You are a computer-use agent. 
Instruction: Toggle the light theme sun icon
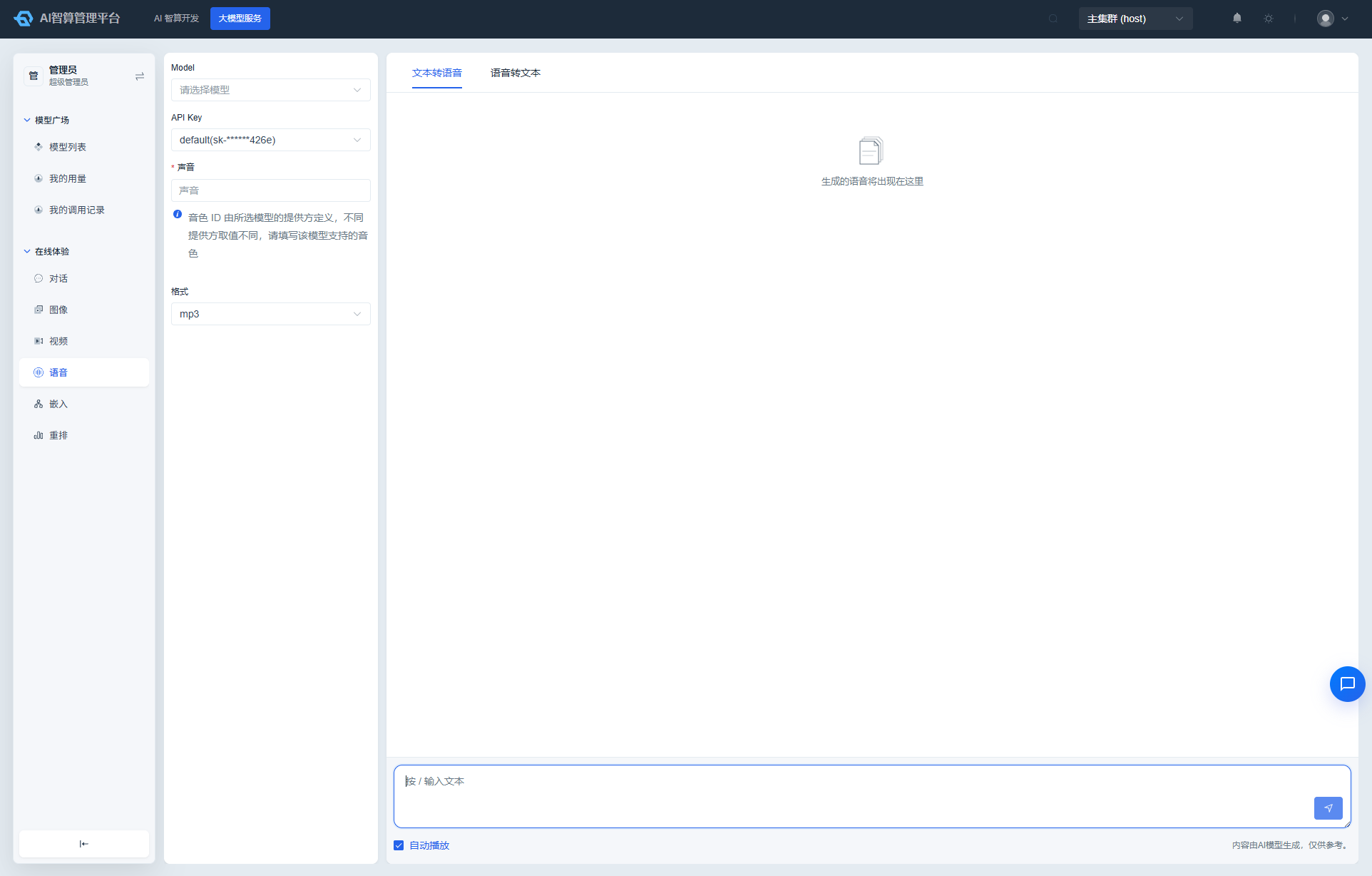click(1269, 19)
